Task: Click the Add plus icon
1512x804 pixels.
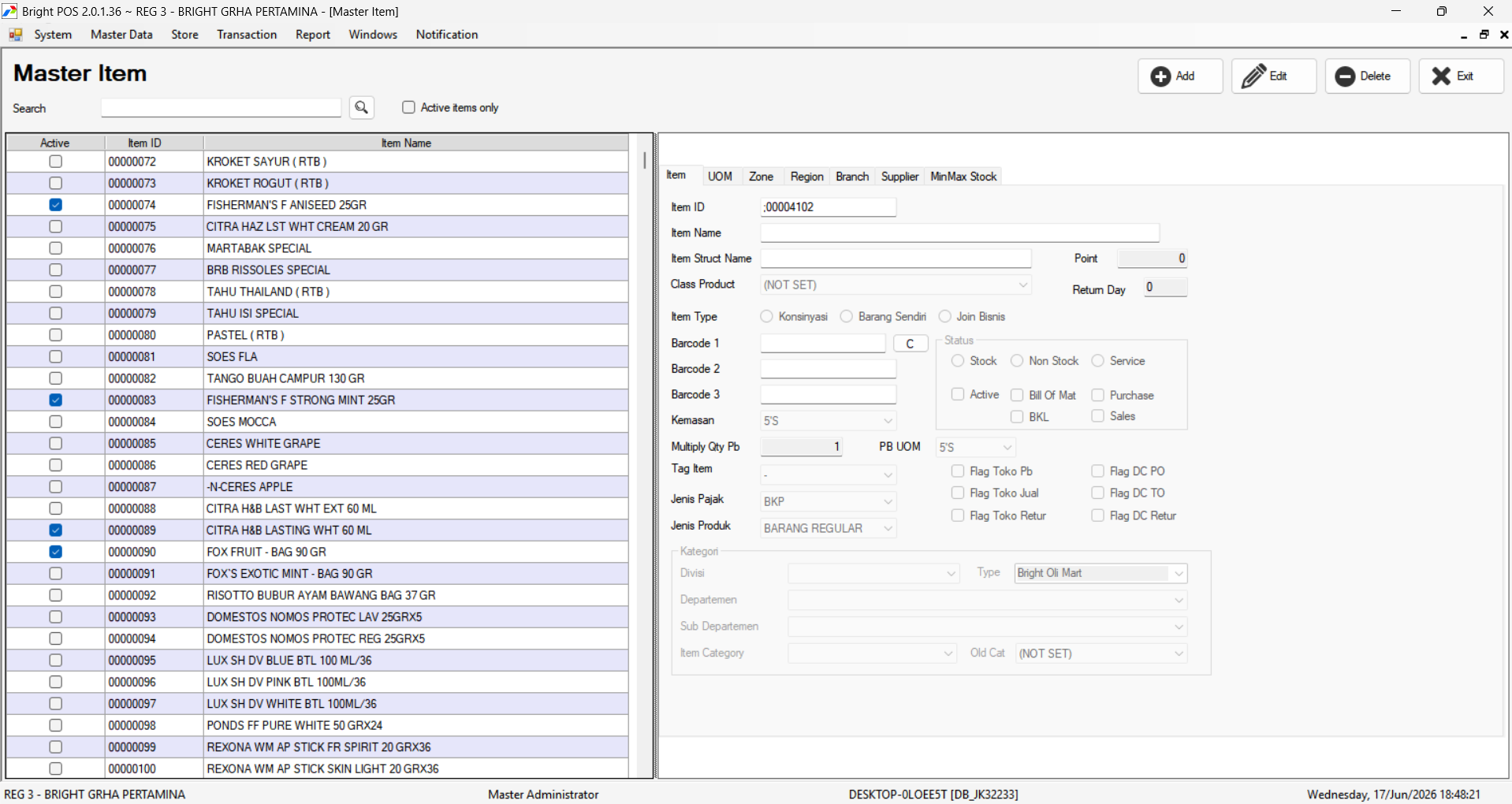Action: [1160, 76]
